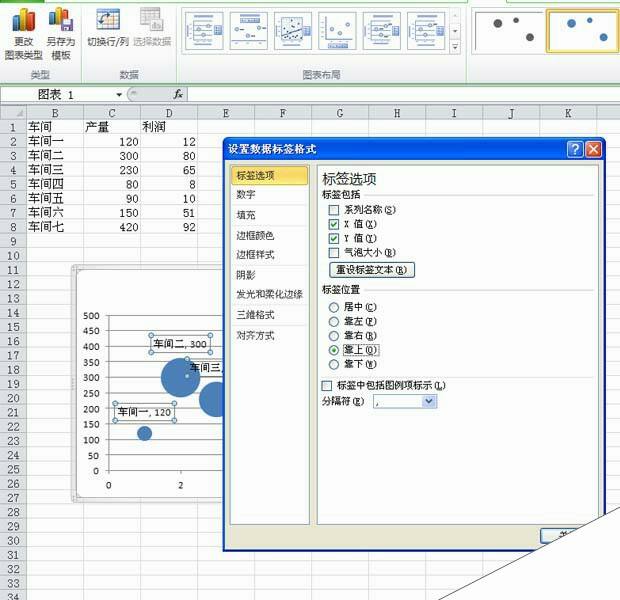Choose the fifth chart layout thumbnail
The height and width of the screenshot is (600, 620).
(381, 31)
